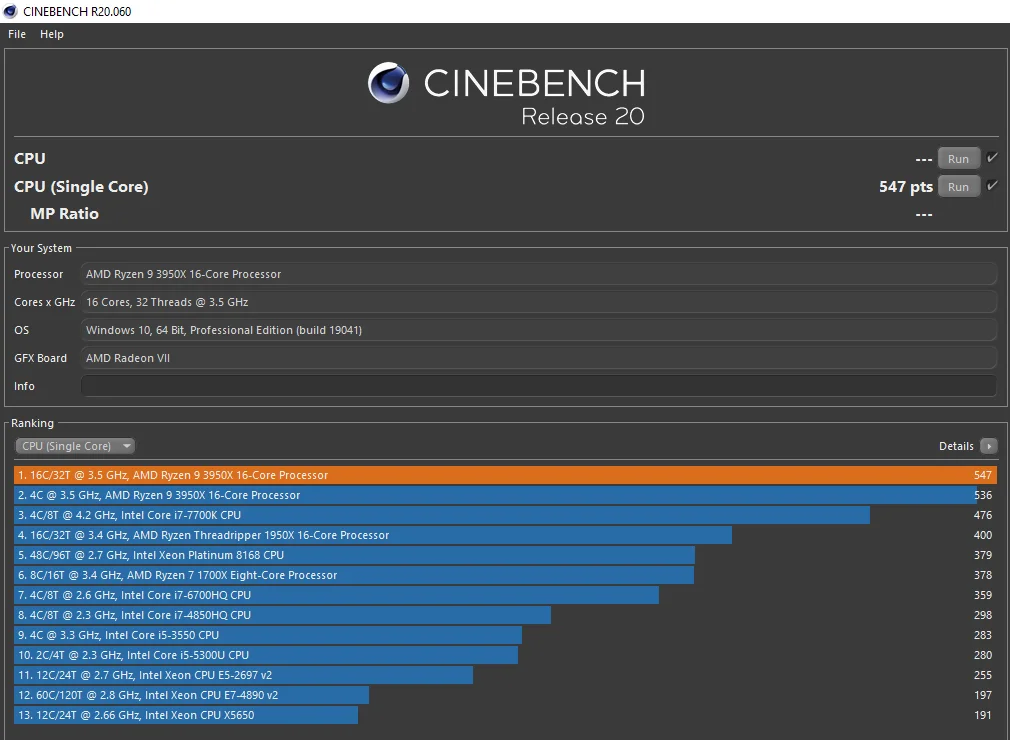The width and height of the screenshot is (1010, 740).
Task: Select the Xeon X5650 ranking row
Action: point(505,715)
